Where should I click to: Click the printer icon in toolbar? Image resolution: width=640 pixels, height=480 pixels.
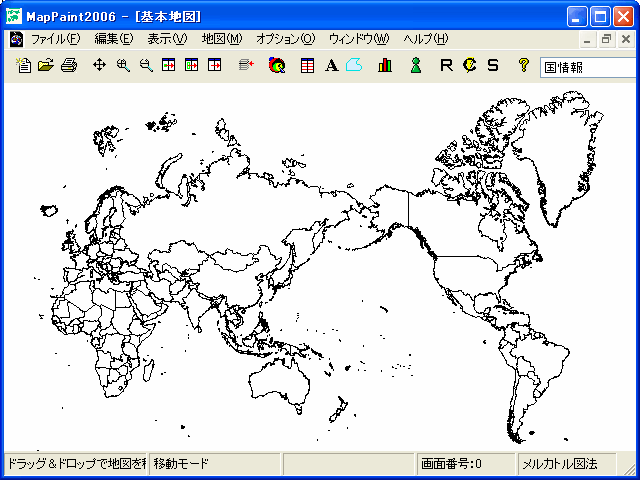[68, 66]
